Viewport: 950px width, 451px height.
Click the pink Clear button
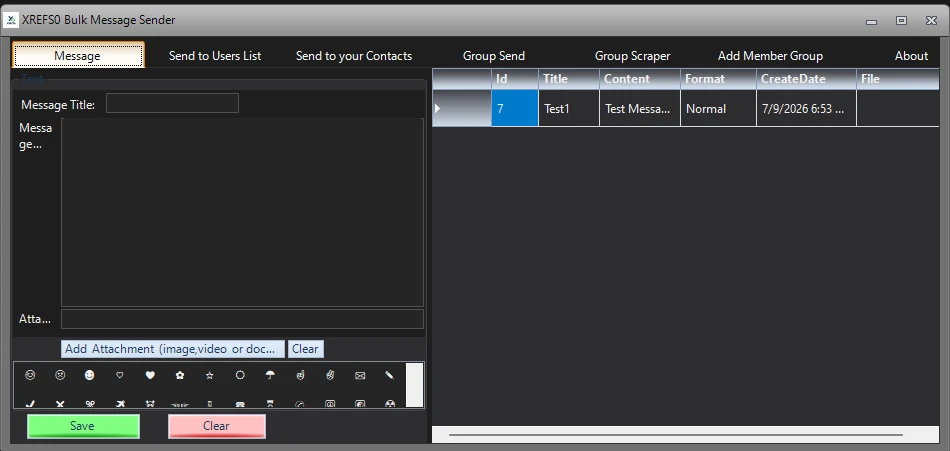[x=217, y=426]
